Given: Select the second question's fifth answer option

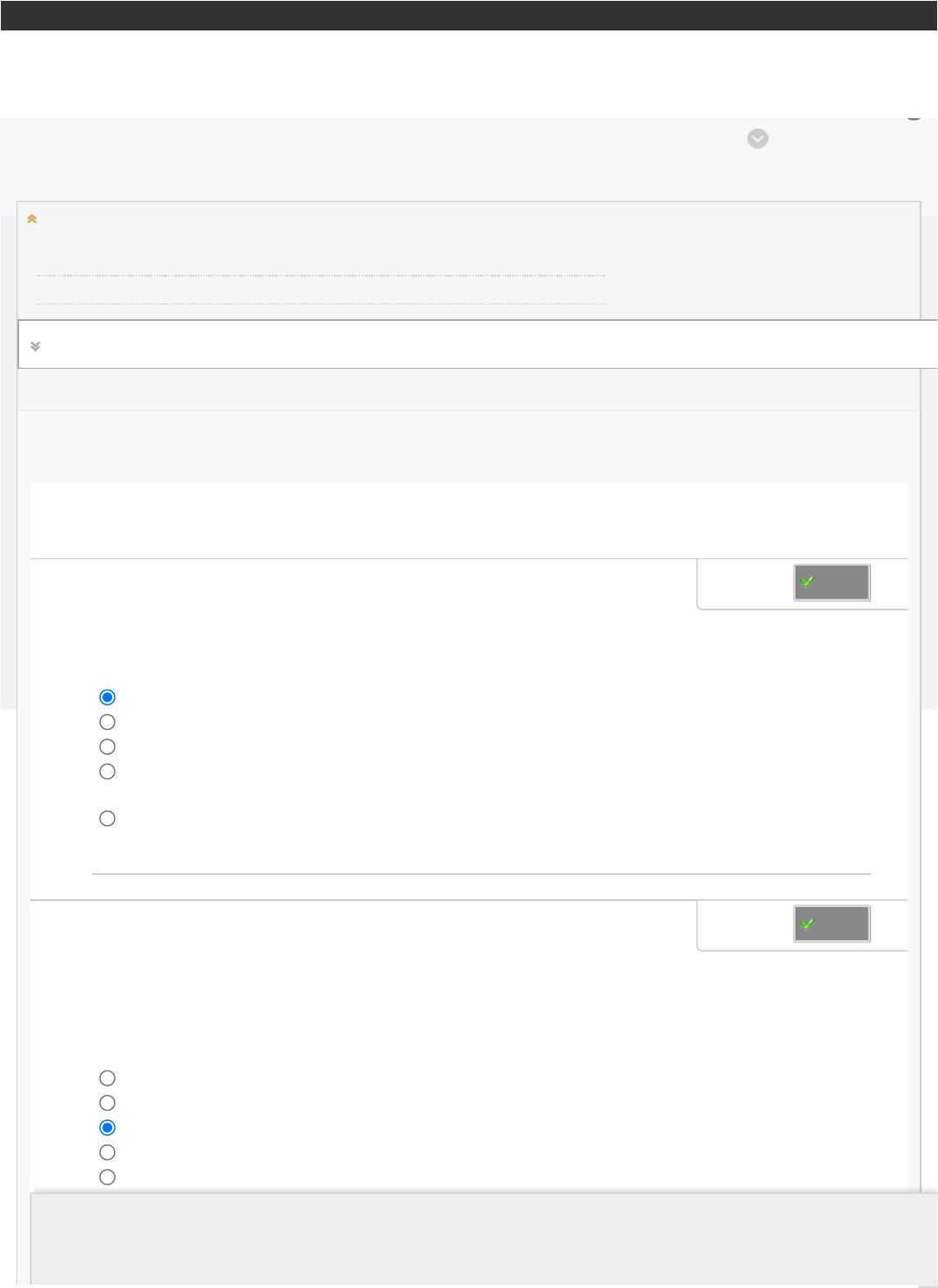Looking at the screenshot, I should pos(108,1178).
